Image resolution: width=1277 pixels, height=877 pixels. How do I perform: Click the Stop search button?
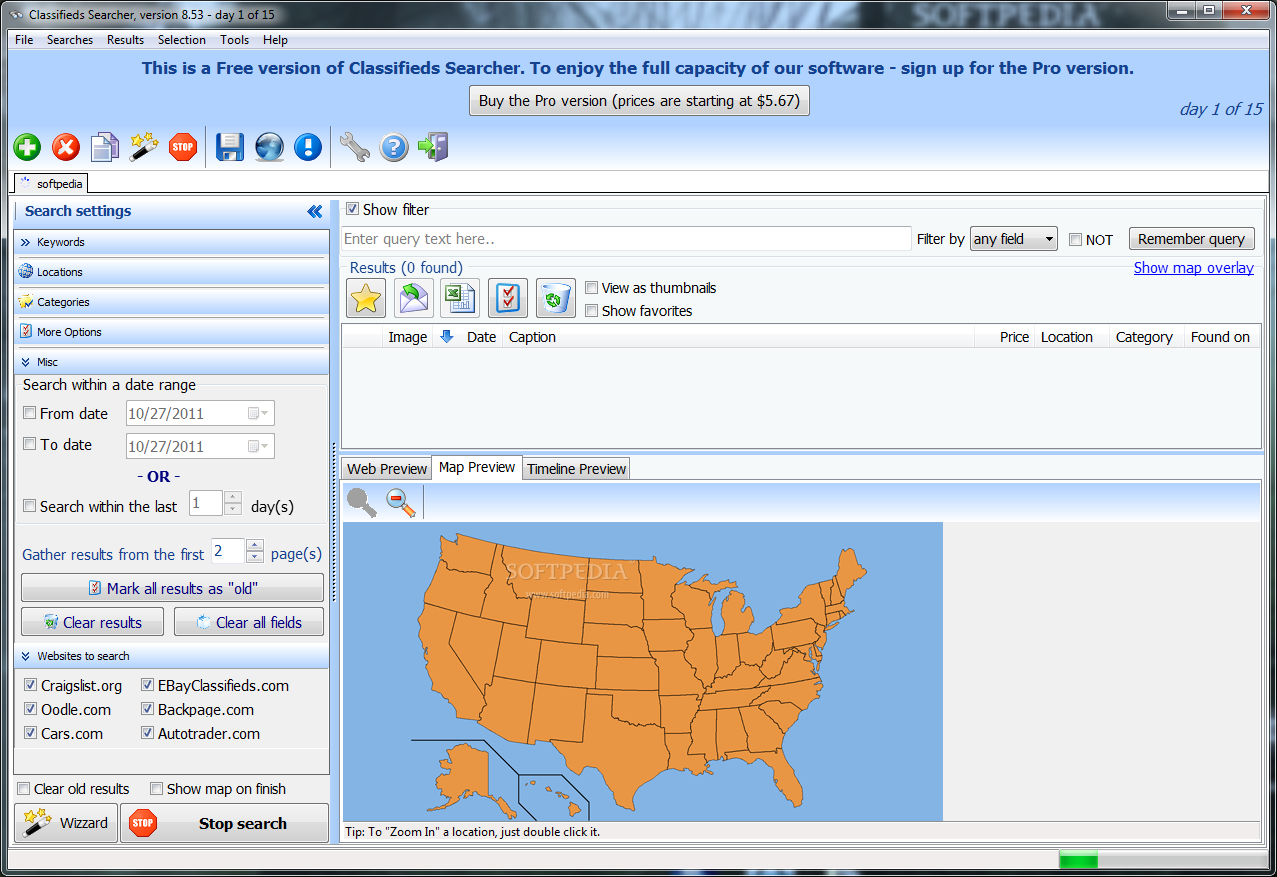click(225, 824)
